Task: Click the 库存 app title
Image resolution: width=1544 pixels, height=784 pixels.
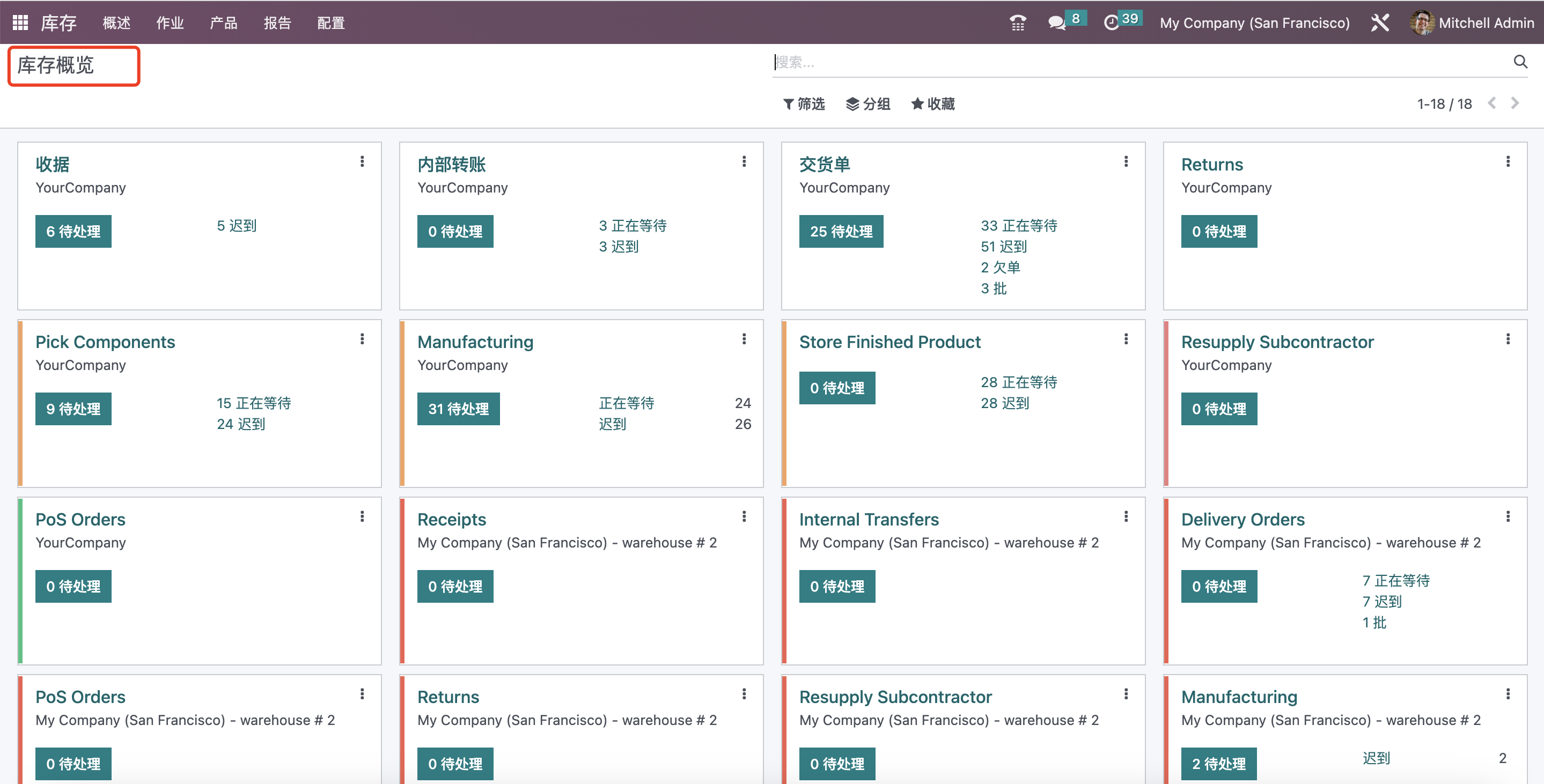Action: [58, 23]
